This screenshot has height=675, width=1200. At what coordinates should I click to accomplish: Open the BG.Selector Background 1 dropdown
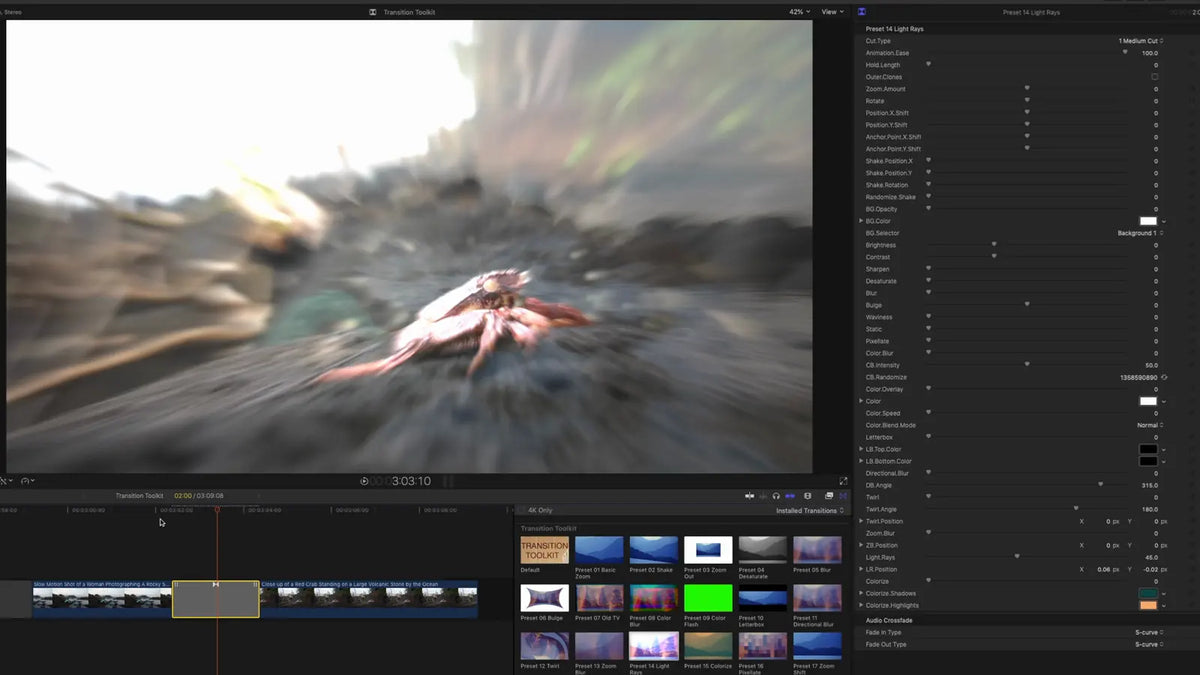click(1141, 233)
